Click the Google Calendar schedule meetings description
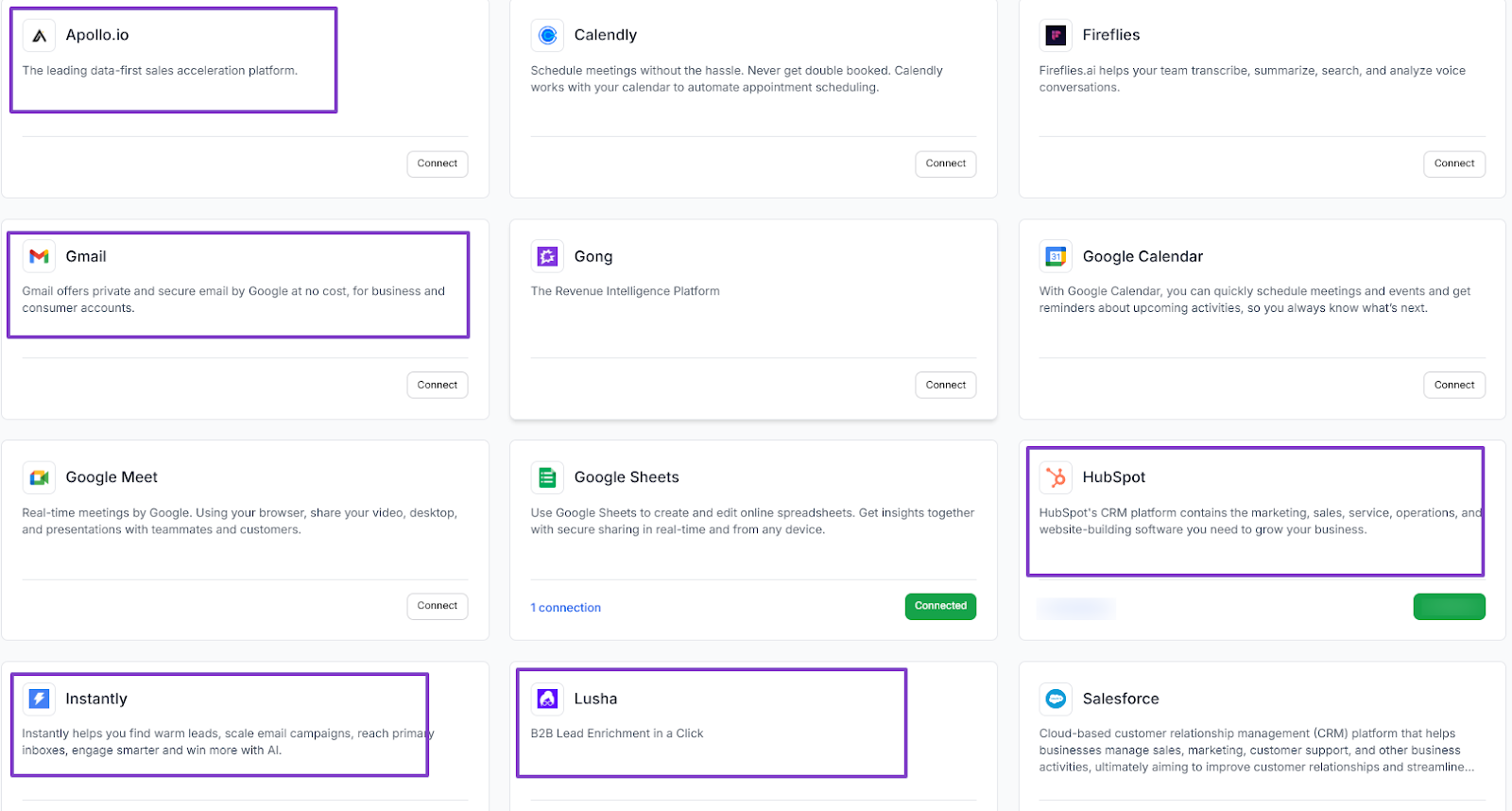The height and width of the screenshot is (811, 1512). pyautogui.click(x=1255, y=300)
